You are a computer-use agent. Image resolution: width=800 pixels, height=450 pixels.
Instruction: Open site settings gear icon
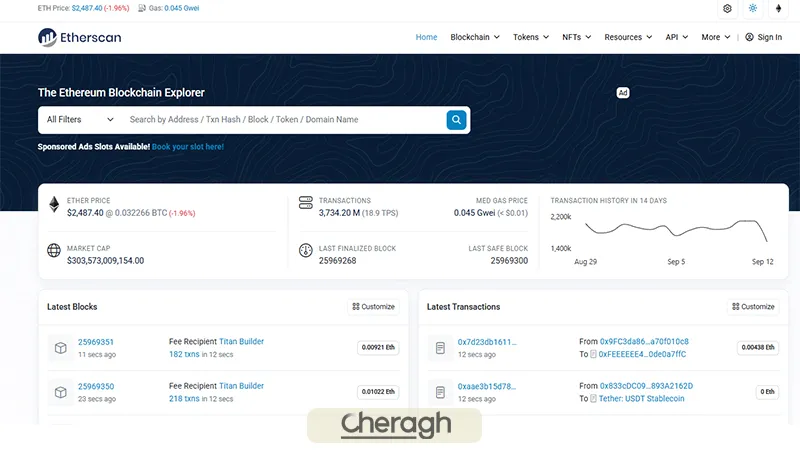(x=728, y=9)
